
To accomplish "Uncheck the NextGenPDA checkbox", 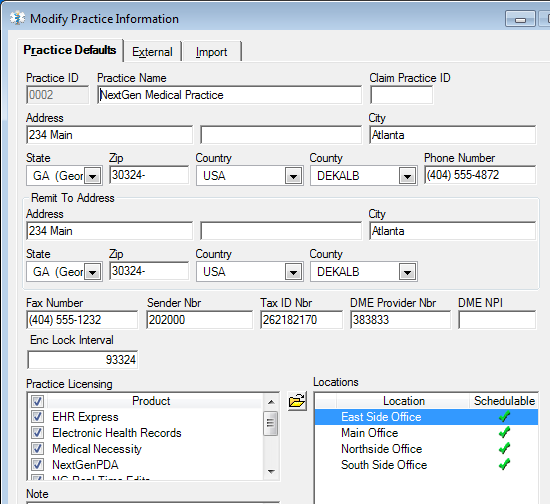I will [38, 465].
